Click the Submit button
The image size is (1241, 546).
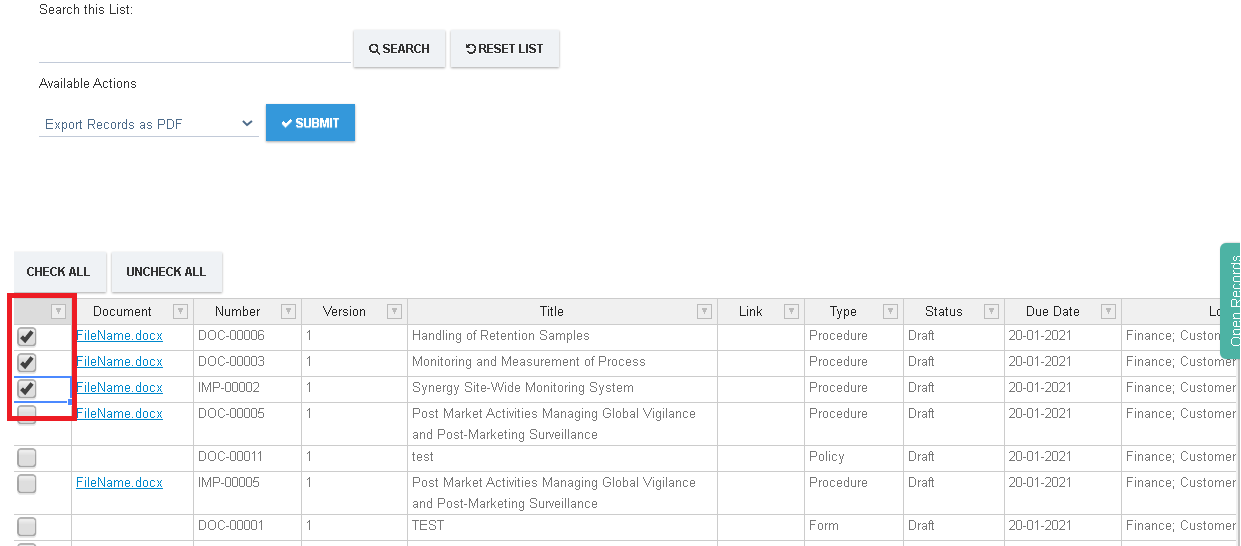point(310,123)
